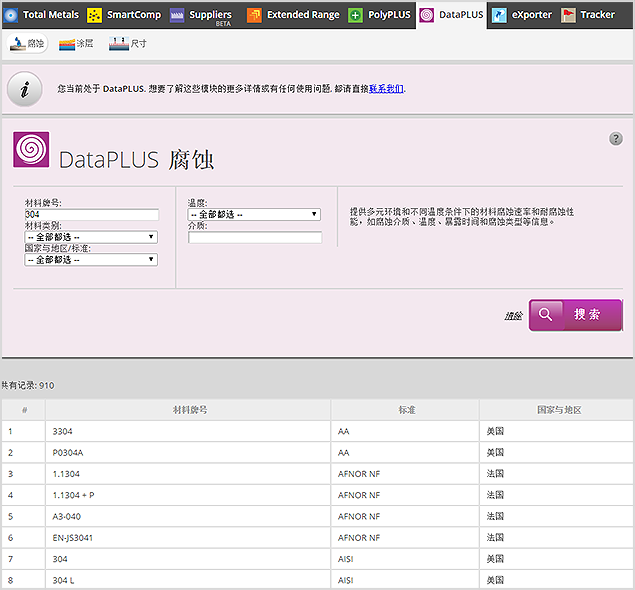This screenshot has height=590, width=635.
Task: Click the 涂层 coating layers icon
Action: pos(67,44)
